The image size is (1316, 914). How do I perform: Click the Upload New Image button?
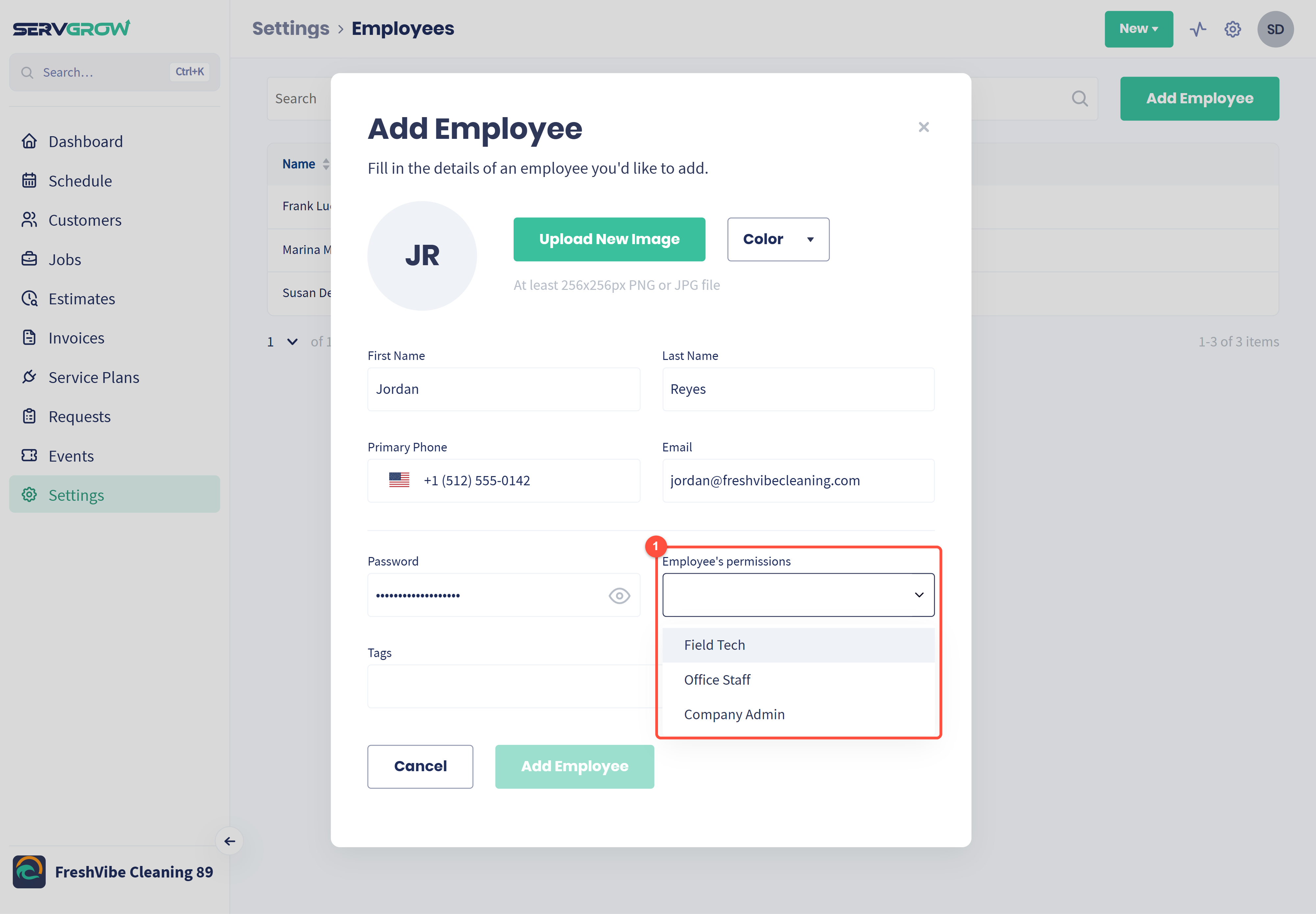[609, 240]
